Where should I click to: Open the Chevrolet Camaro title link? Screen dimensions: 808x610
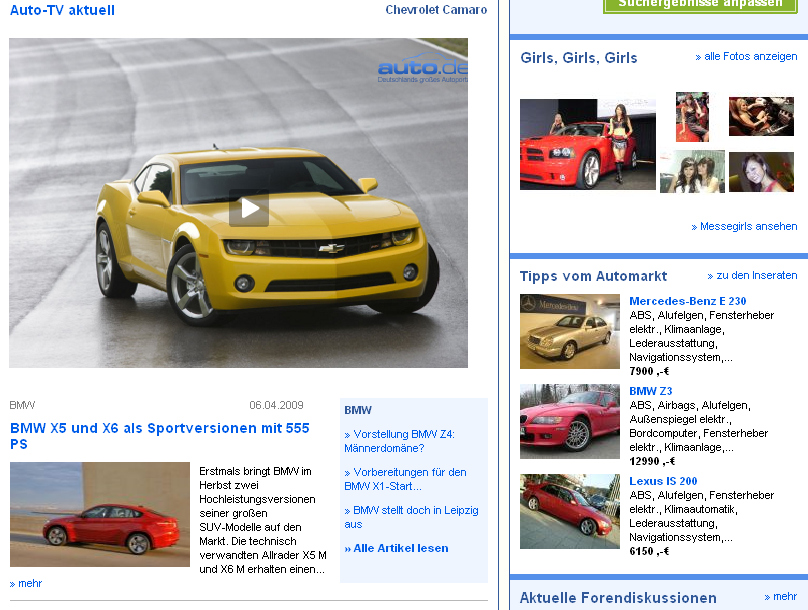[x=436, y=10]
